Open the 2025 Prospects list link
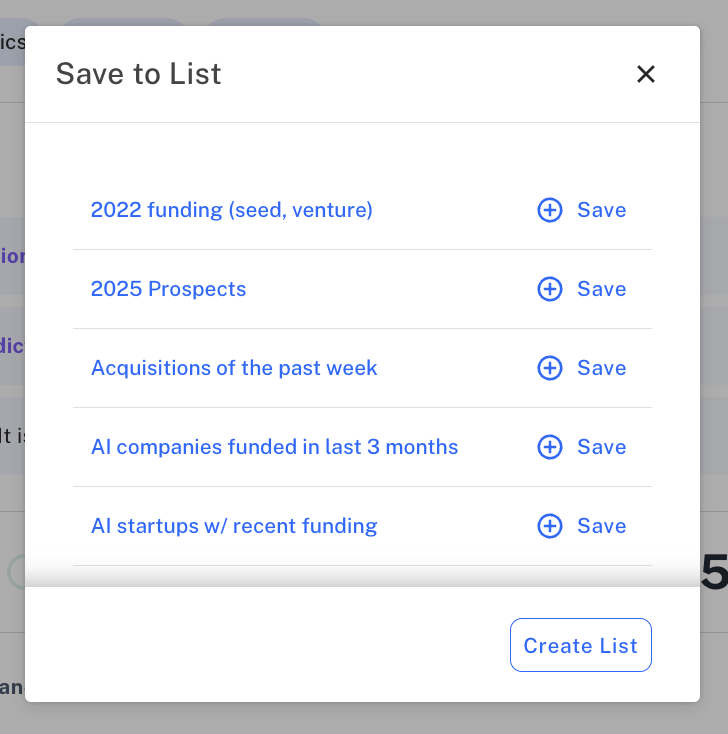Viewport: 728px width, 734px height. 169,289
